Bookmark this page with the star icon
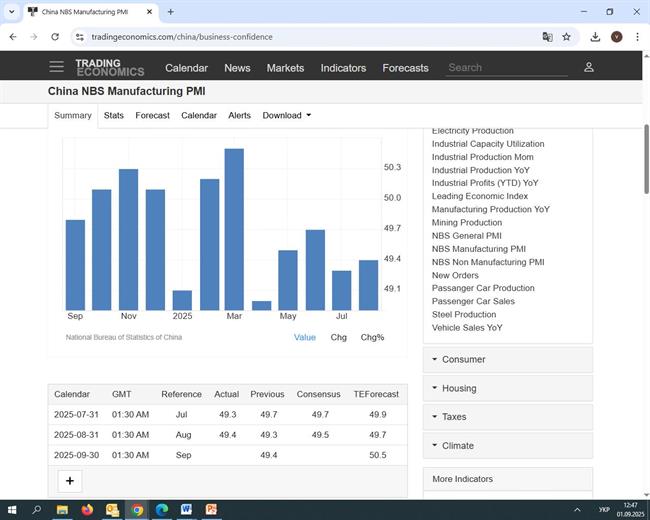The width and height of the screenshot is (650, 520). (x=566, y=37)
